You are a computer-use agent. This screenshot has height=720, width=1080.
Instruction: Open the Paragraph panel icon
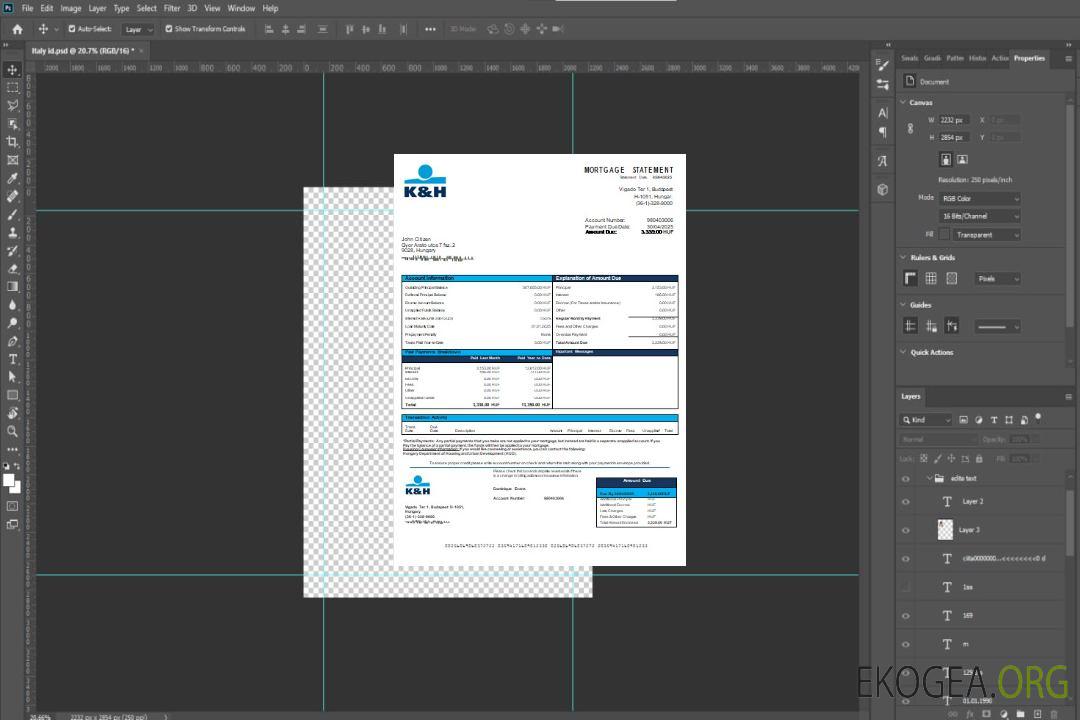pos(883,132)
